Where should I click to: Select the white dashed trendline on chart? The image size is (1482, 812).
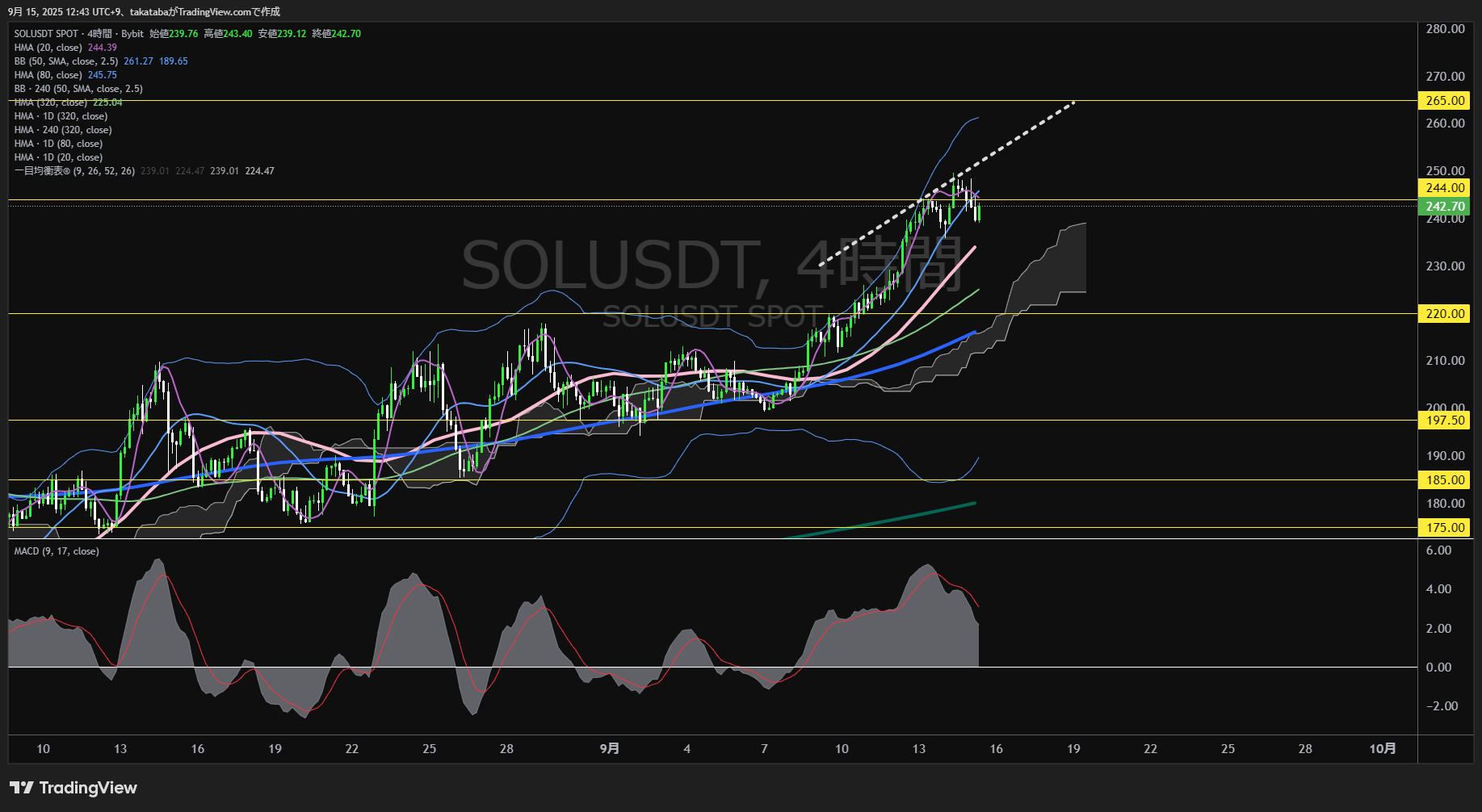947,183
